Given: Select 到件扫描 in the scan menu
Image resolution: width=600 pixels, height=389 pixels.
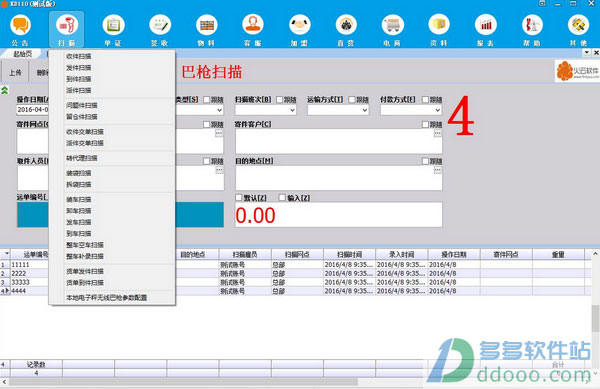Looking at the screenshot, I should coord(78,79).
